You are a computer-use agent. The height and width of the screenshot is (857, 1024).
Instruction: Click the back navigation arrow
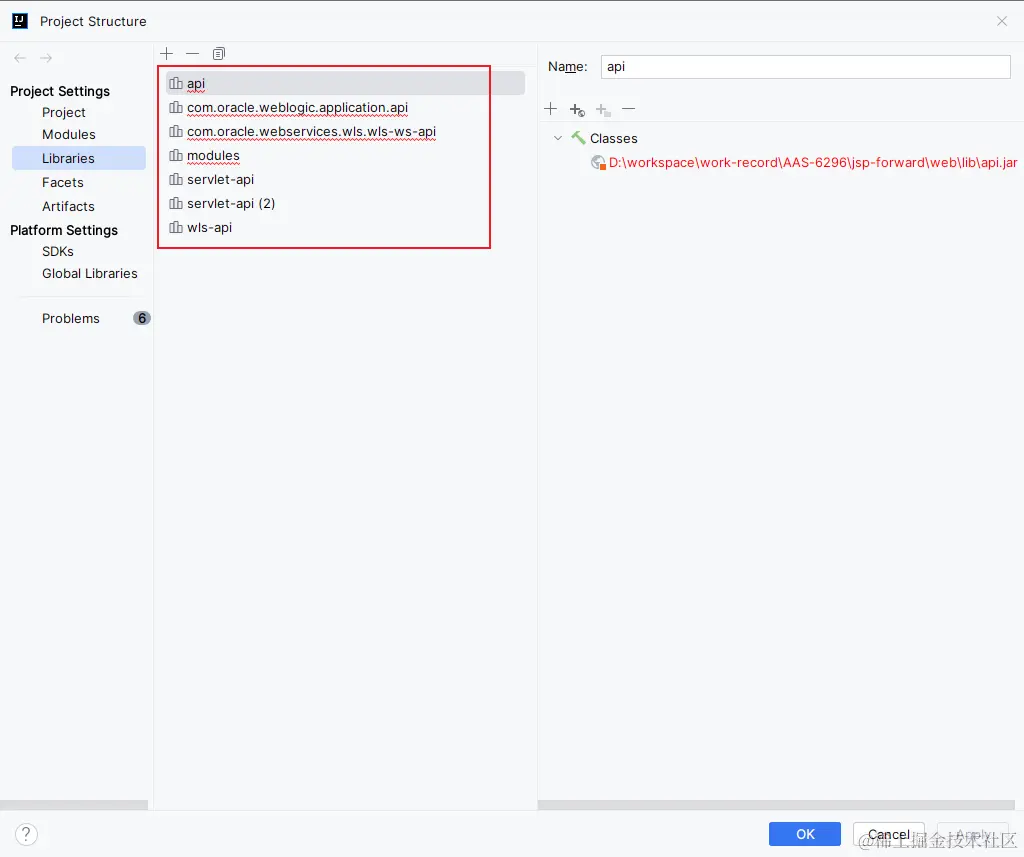(20, 58)
